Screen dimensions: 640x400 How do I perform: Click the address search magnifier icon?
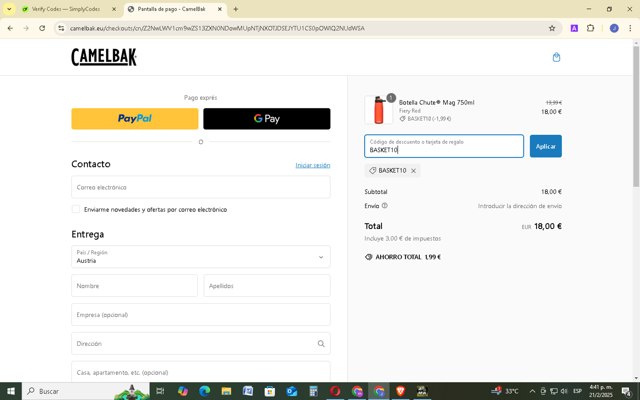[x=321, y=344]
